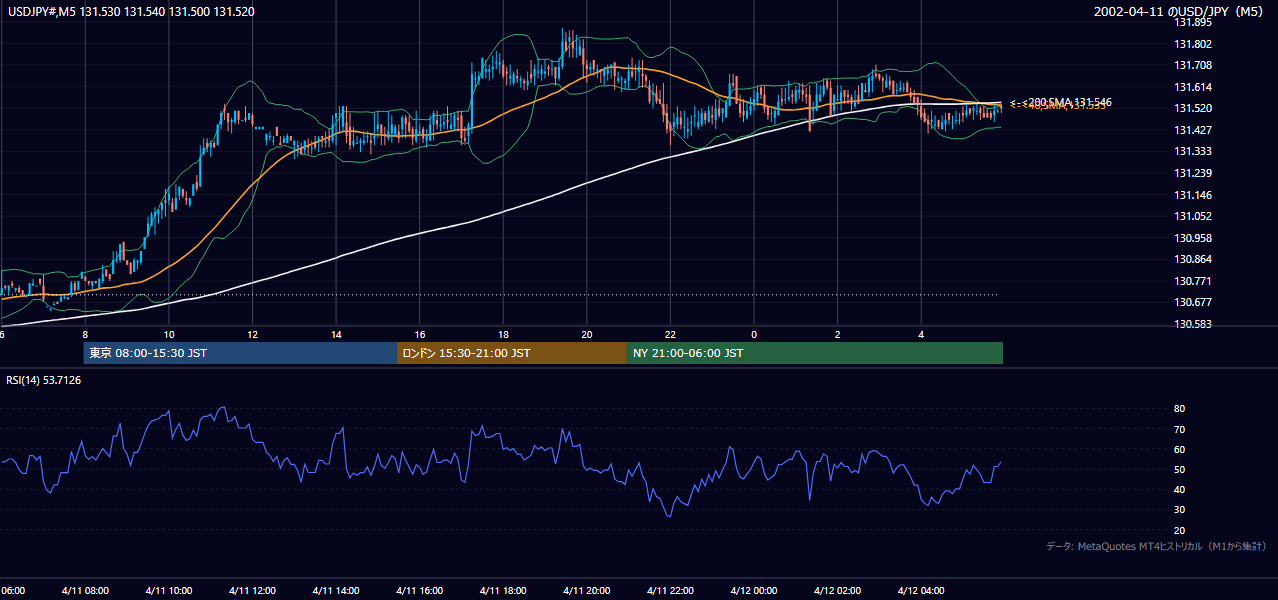
Task: Click the 4/12 02:00 bottom time label
Action: coord(837,591)
